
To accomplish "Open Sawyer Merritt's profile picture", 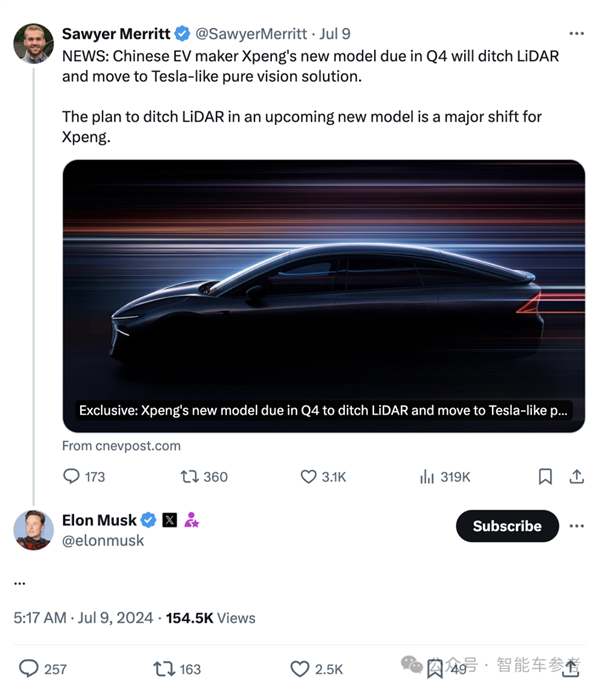I will pyautogui.click(x=33, y=43).
